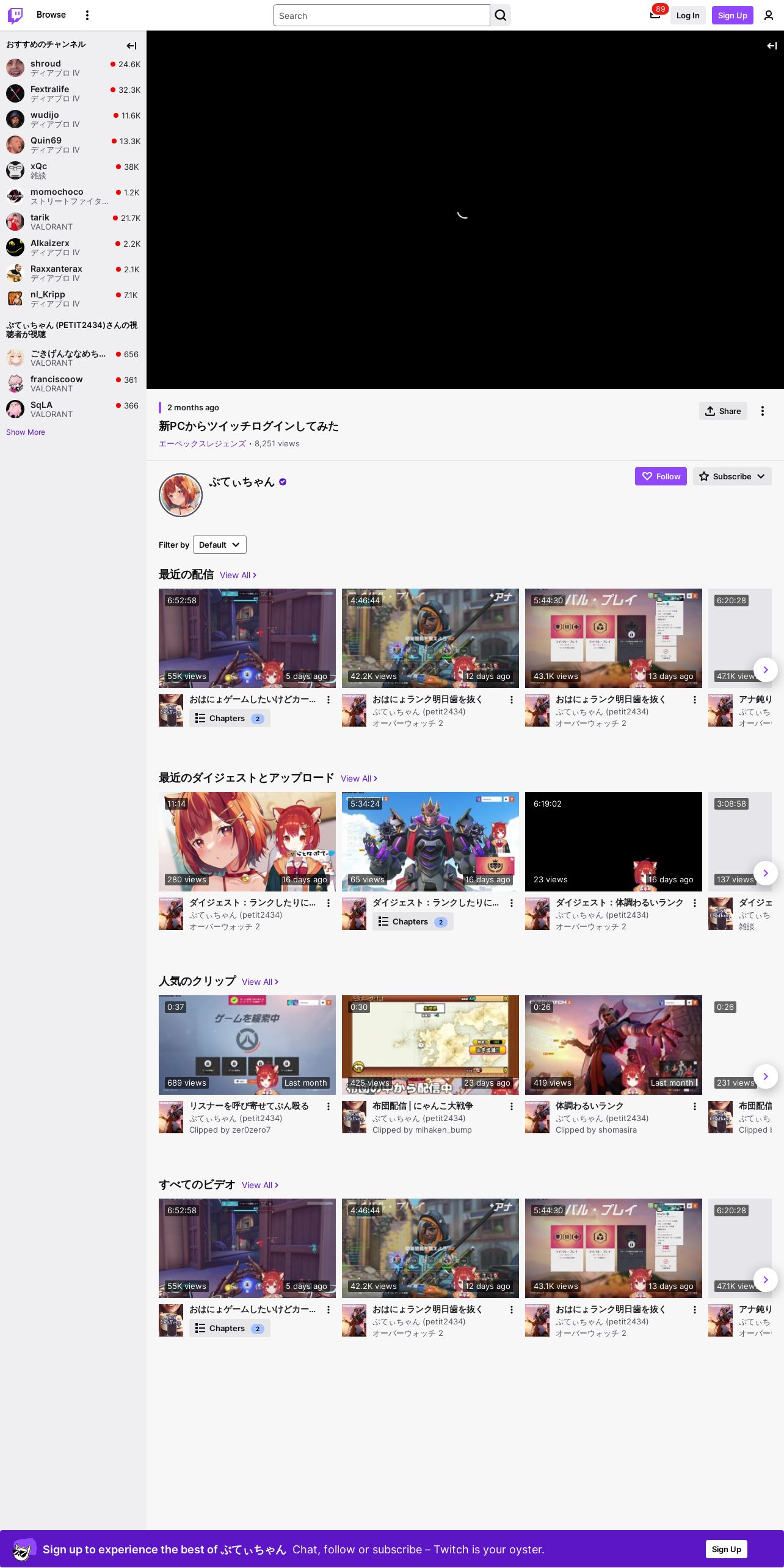This screenshot has height=1568, width=784.
Task: Click Sign Up in the bottom banner
Action: click(x=727, y=1549)
